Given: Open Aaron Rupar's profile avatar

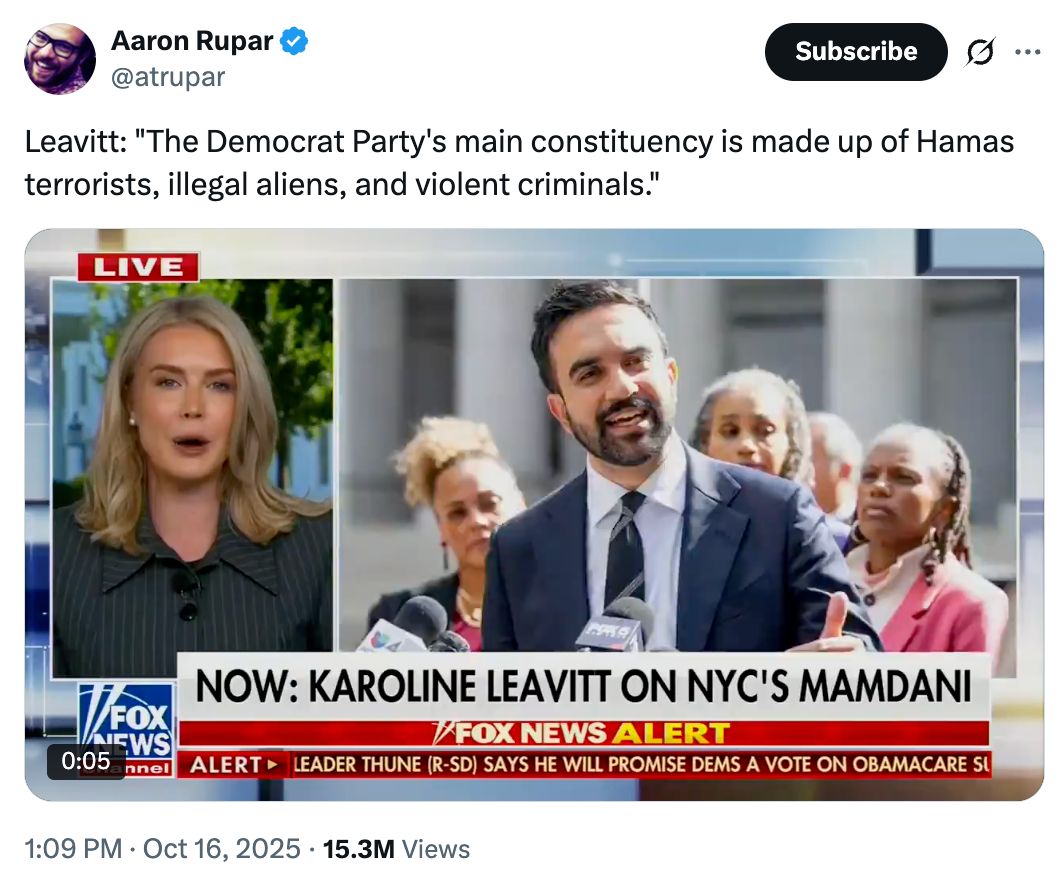Looking at the screenshot, I should point(59,59).
